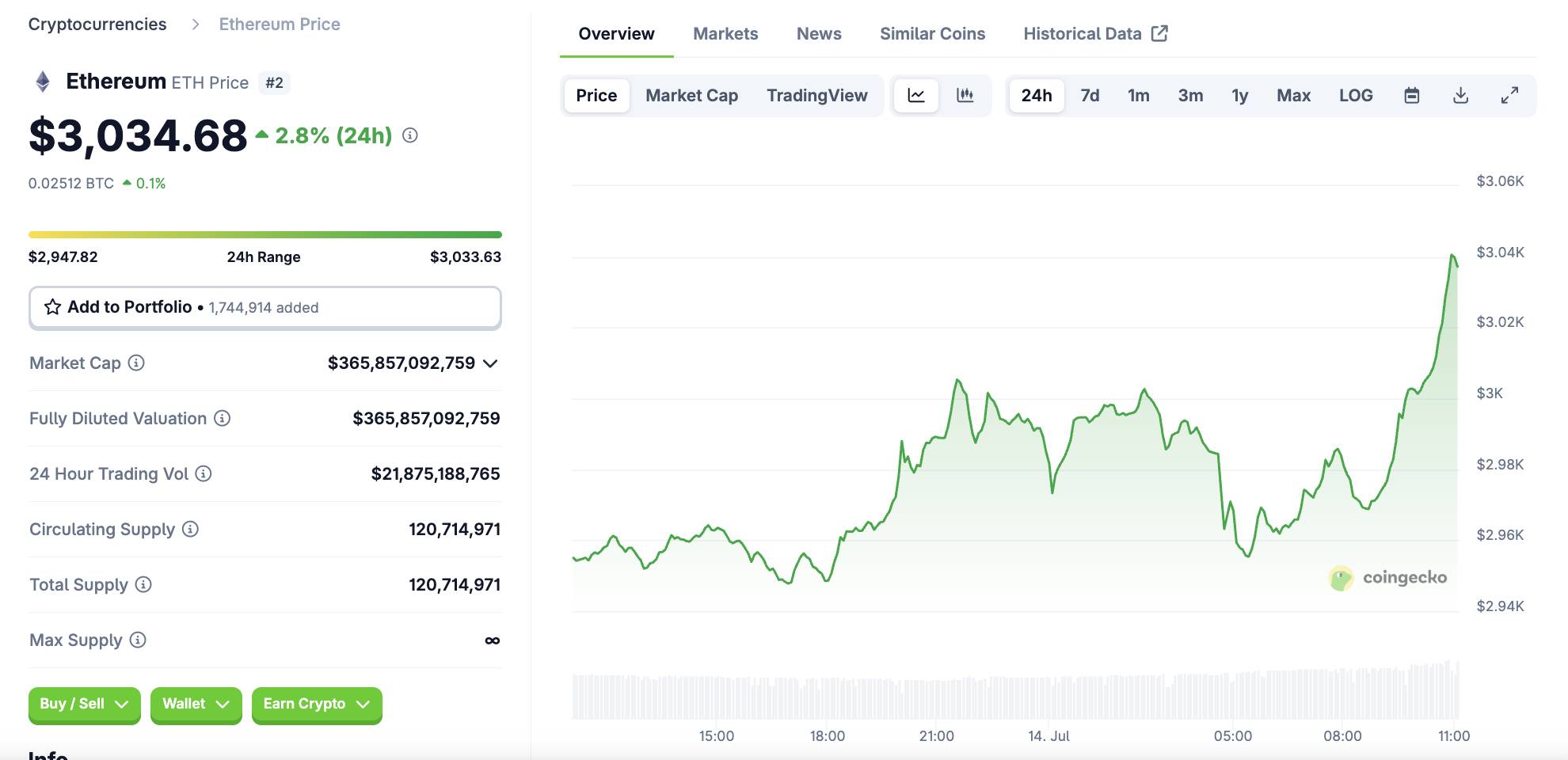Select the 7d time range
This screenshot has height=760, width=1568.
click(x=1090, y=96)
